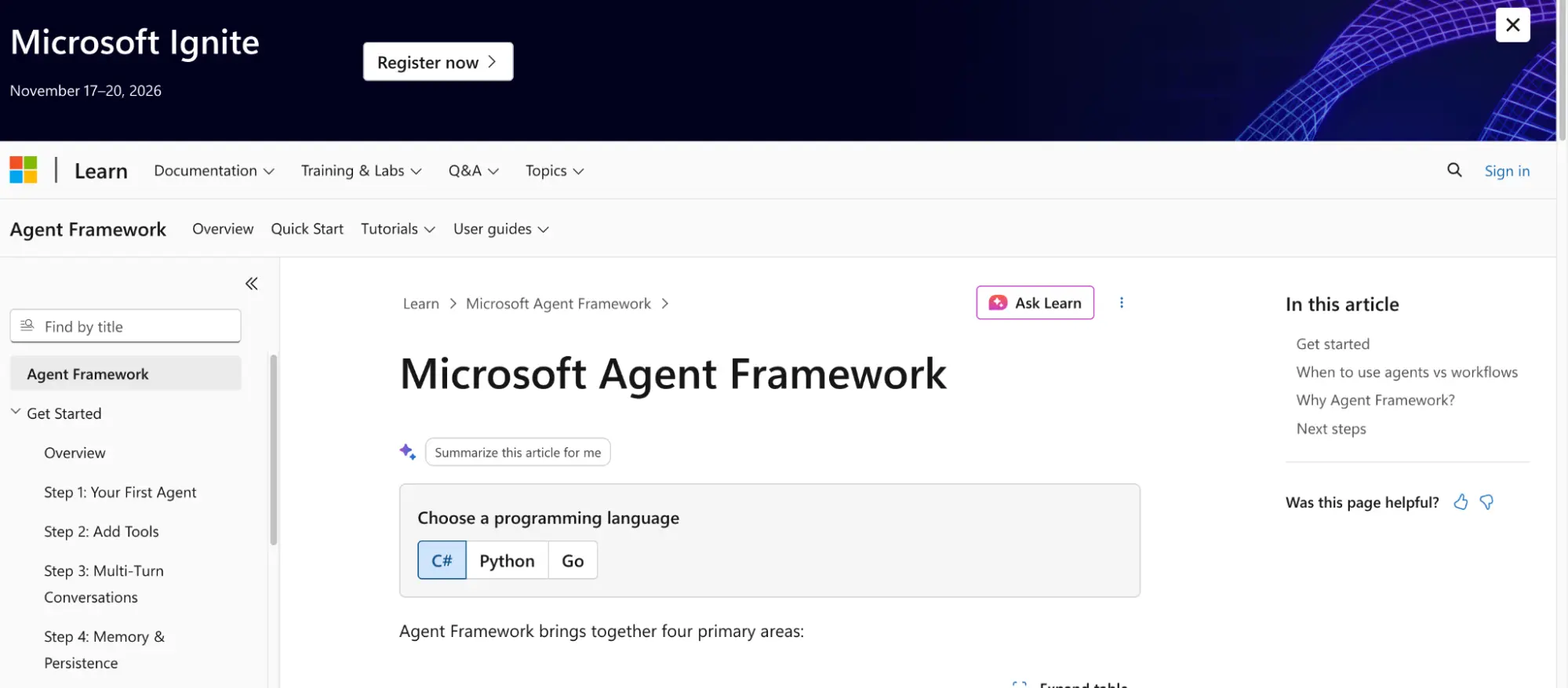This screenshot has width=1568, height=688.
Task: Open the more actions vertical dots menu
Action: (1122, 303)
